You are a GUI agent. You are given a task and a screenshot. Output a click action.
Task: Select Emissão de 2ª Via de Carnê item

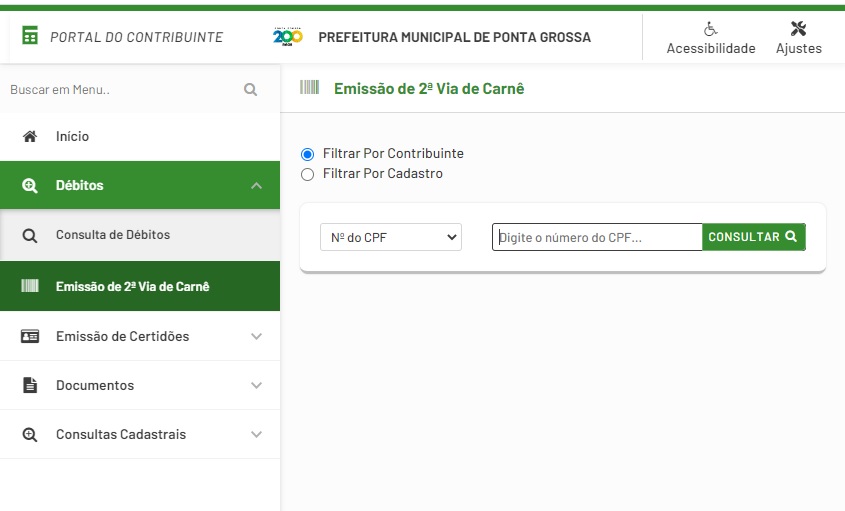[140, 286]
